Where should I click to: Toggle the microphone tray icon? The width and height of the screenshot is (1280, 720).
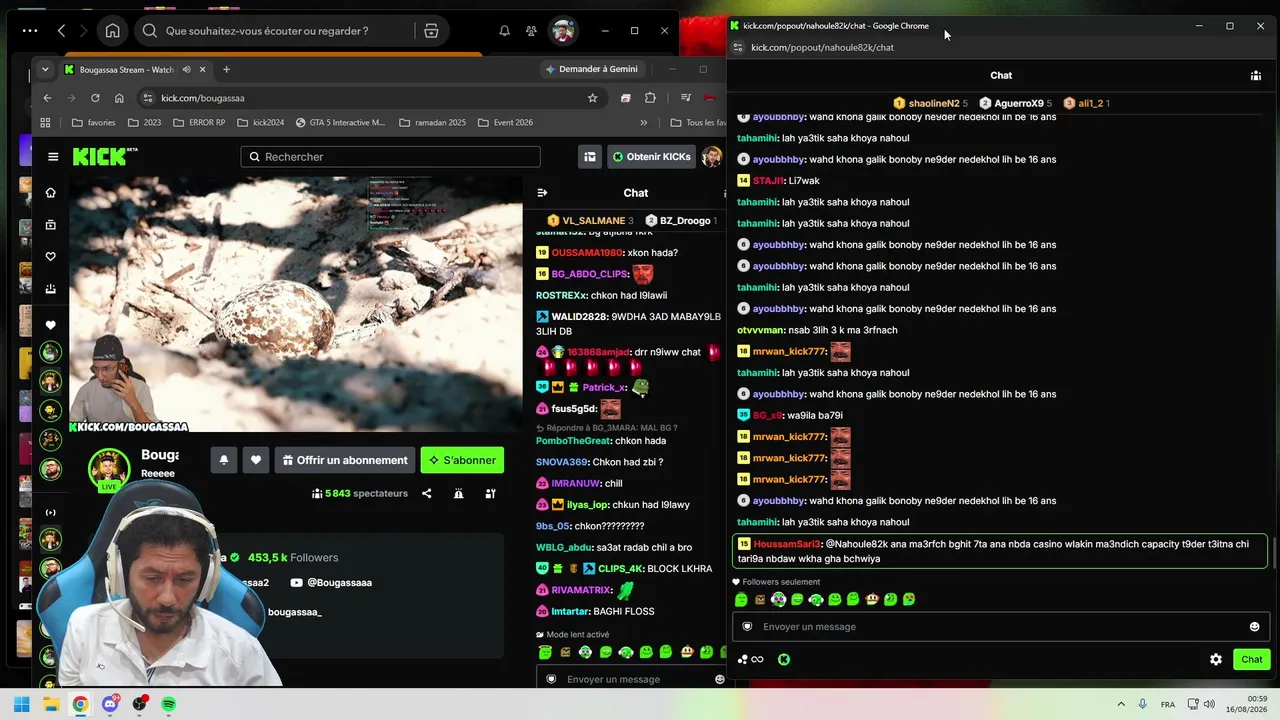pos(1142,704)
